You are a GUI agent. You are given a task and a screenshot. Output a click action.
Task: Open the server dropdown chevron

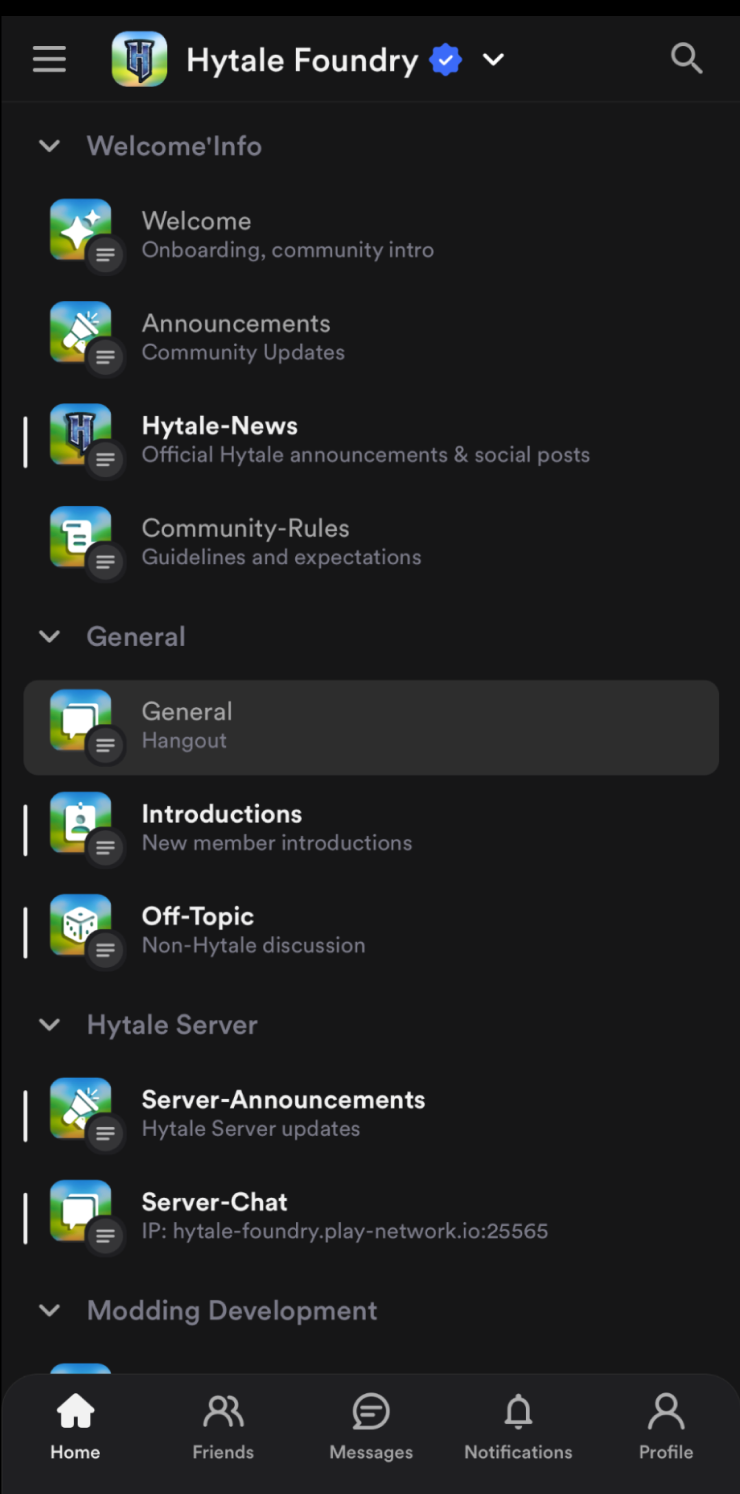[x=493, y=60]
